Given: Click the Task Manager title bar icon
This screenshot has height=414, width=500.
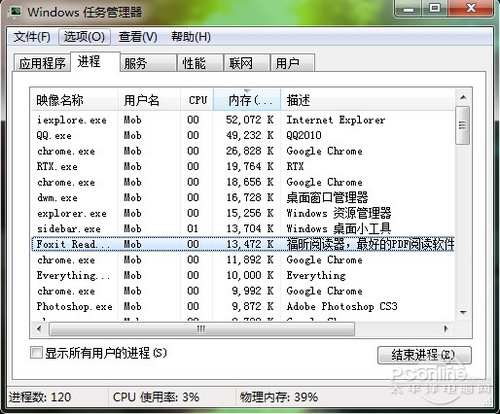Looking at the screenshot, I should click(15, 13).
